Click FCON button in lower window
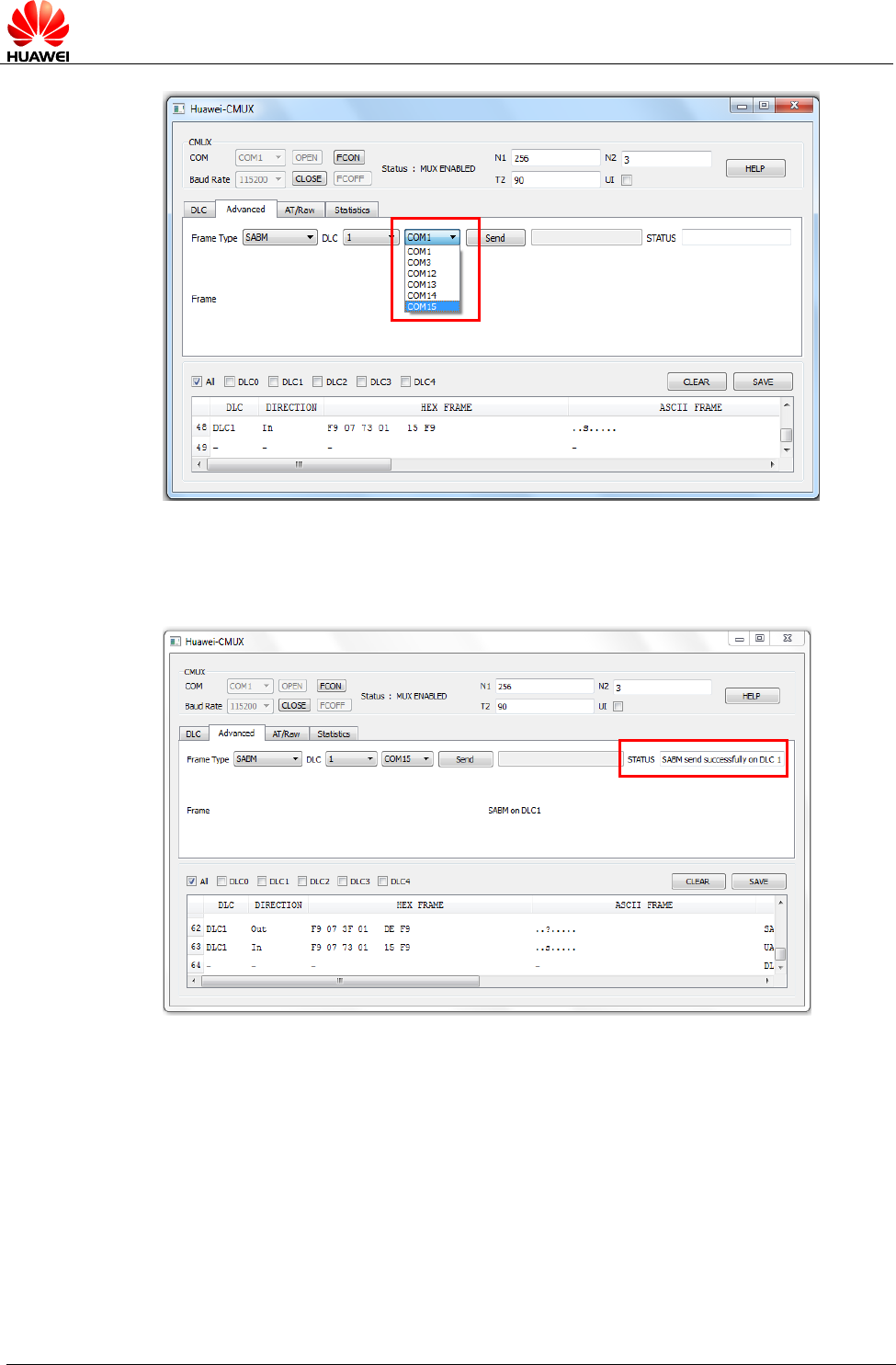Viewport: 896px width, 1365px height. 331,686
